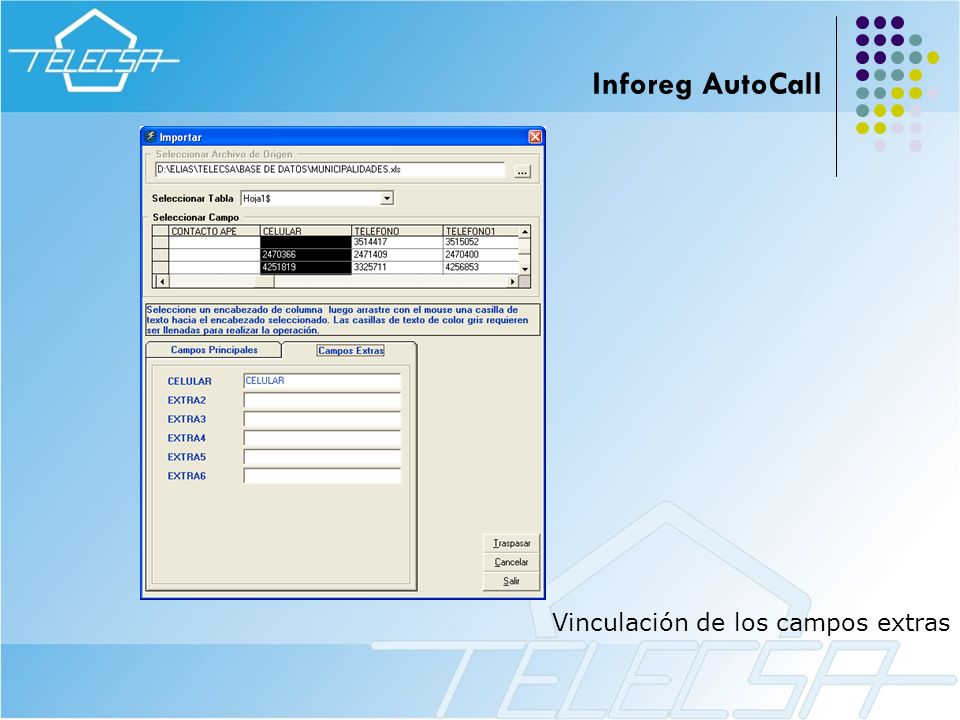Switch to the Campos Extras tab
This screenshot has height=720, width=960.
(350, 350)
